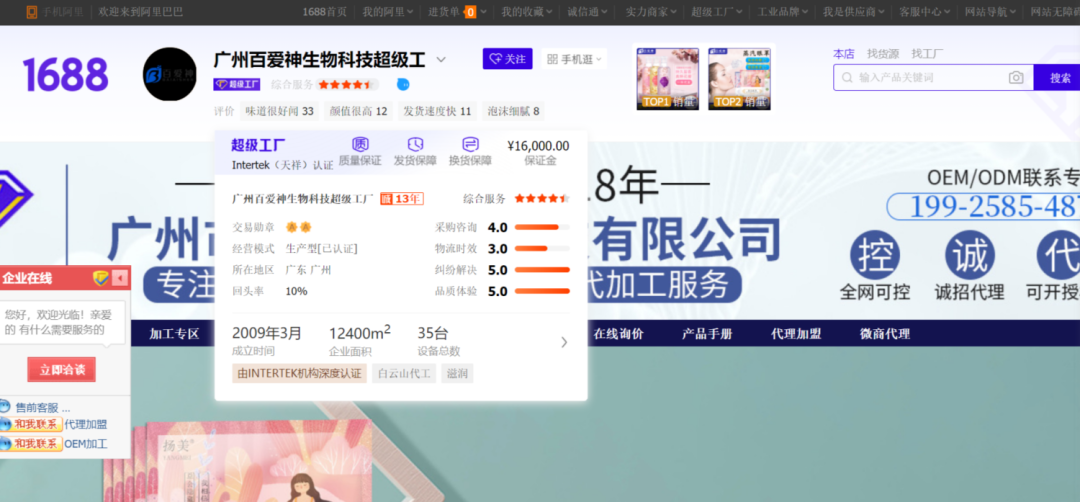Viewport: 1080px width, 502px height.
Task: Click the 1688 purple logo
Action: (65, 74)
